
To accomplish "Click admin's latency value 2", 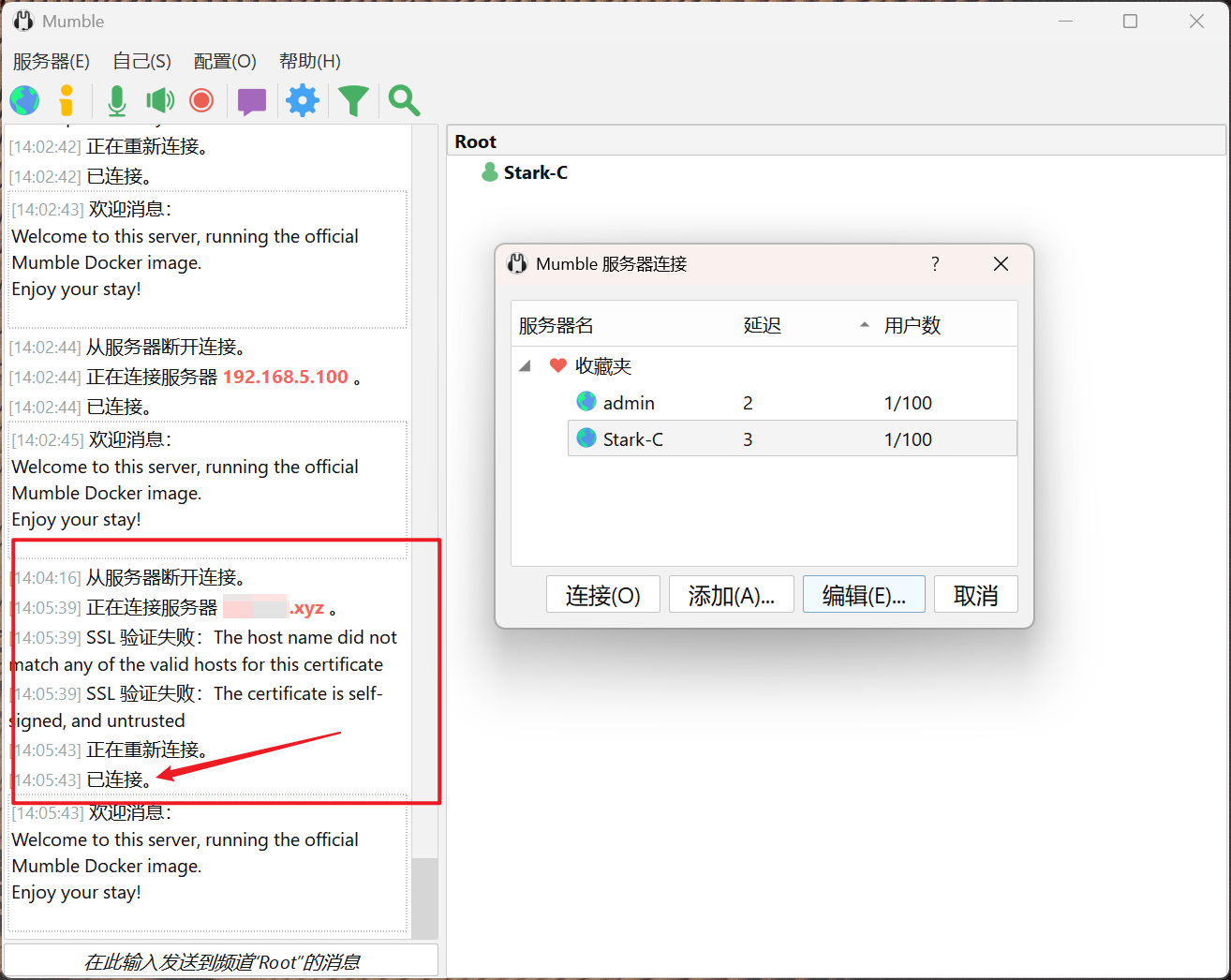I will coord(748,403).
